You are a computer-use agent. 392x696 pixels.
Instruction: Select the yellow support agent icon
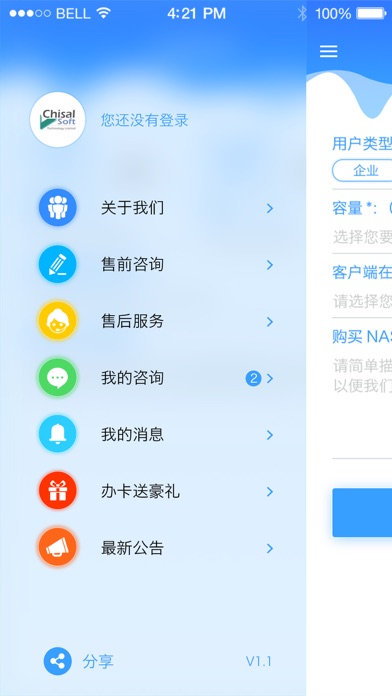pos(58,320)
